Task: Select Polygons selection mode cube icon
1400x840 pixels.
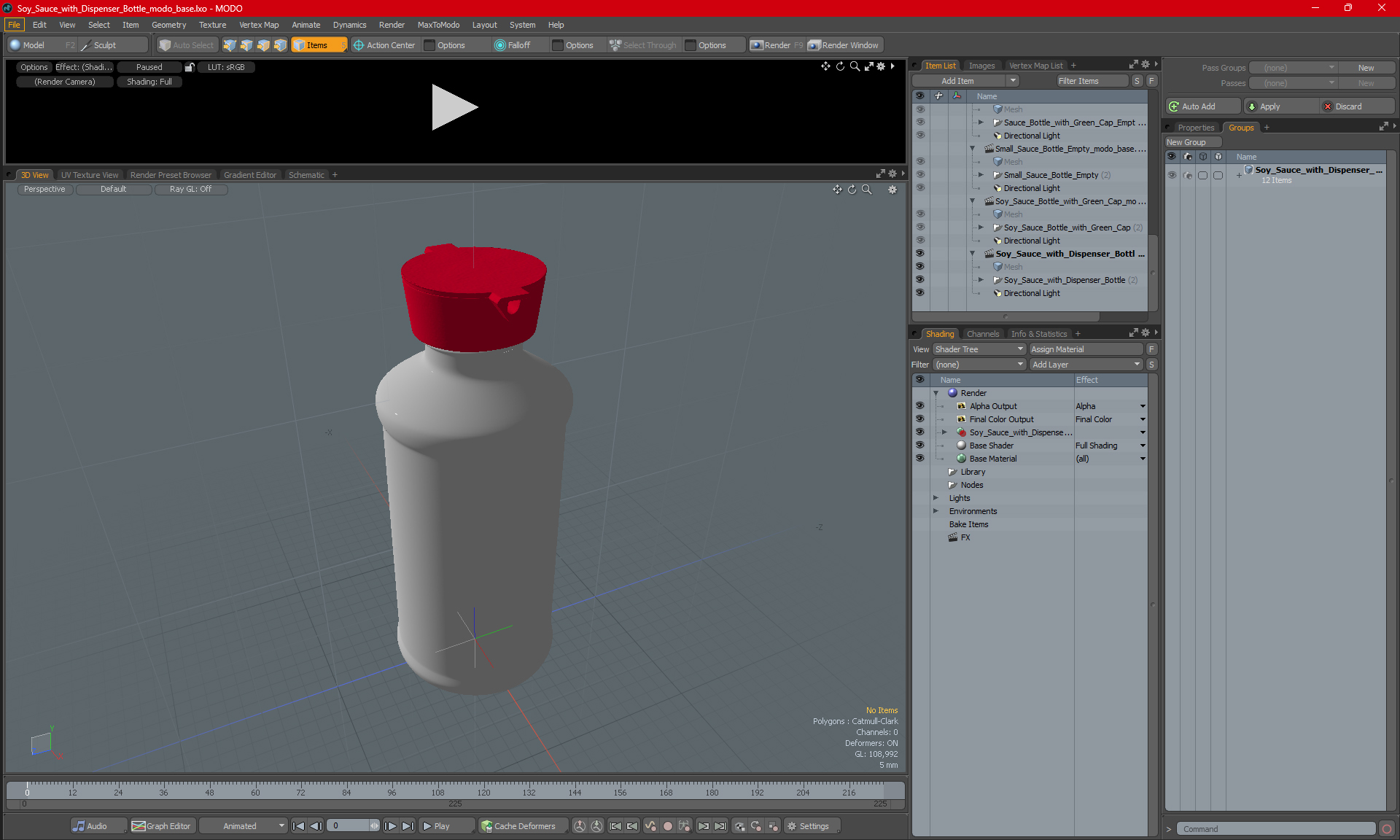Action: (263, 45)
